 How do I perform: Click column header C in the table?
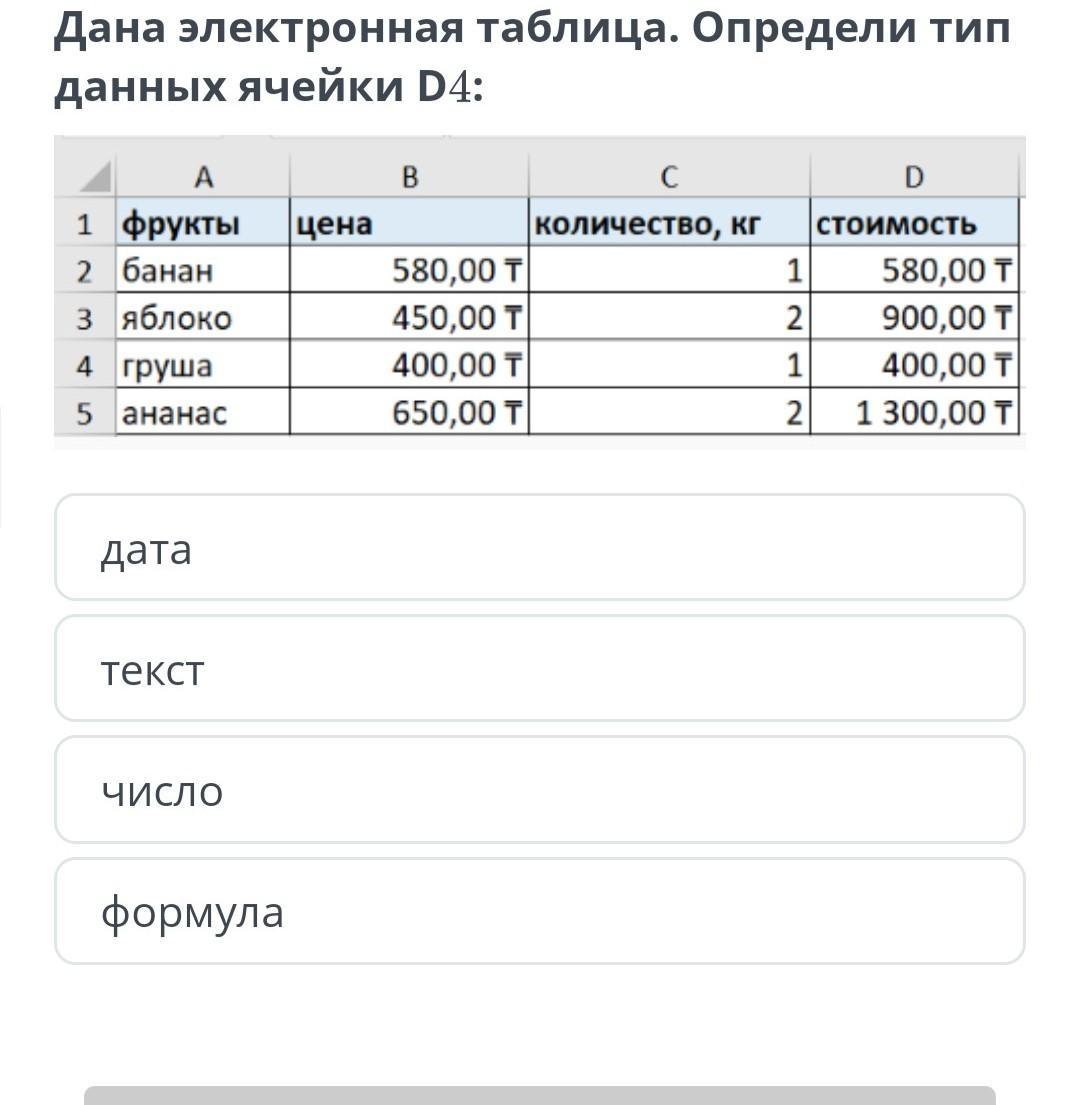tap(669, 176)
